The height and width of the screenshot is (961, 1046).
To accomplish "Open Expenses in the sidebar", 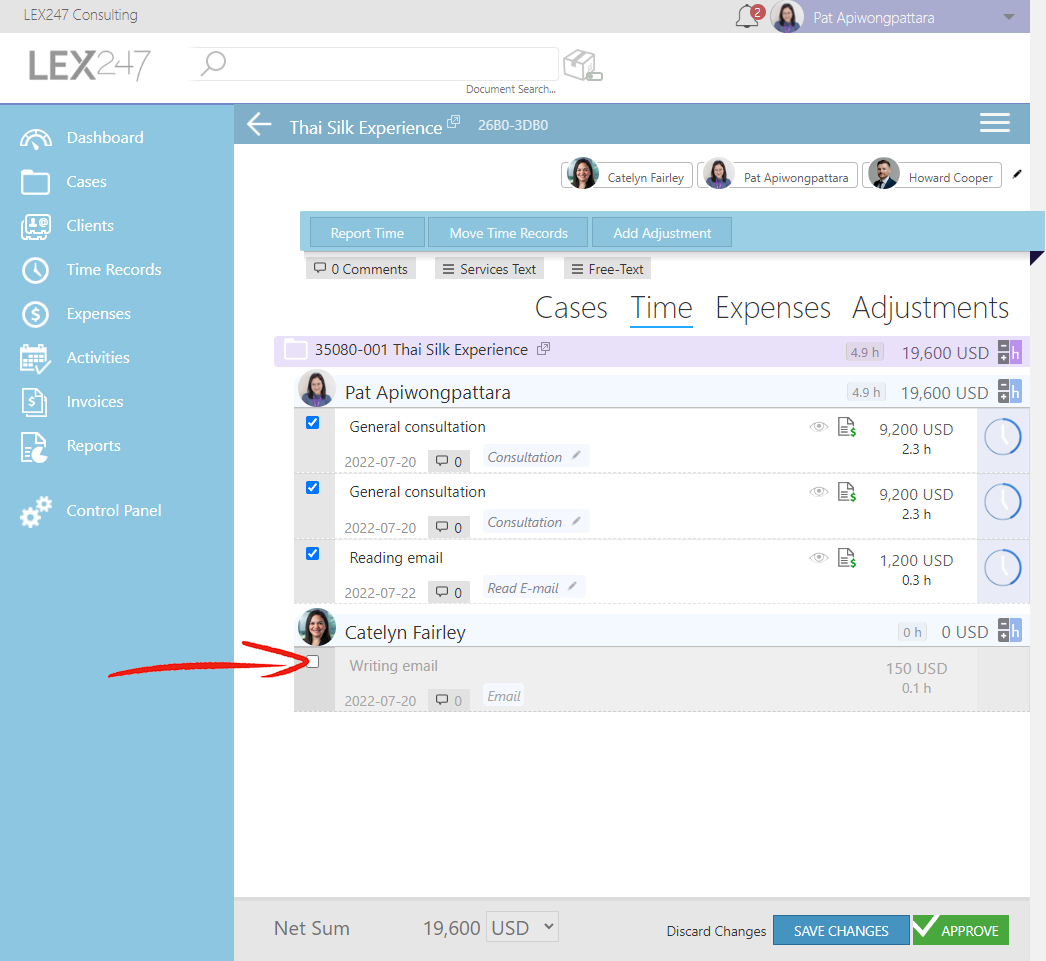I will [x=98, y=313].
